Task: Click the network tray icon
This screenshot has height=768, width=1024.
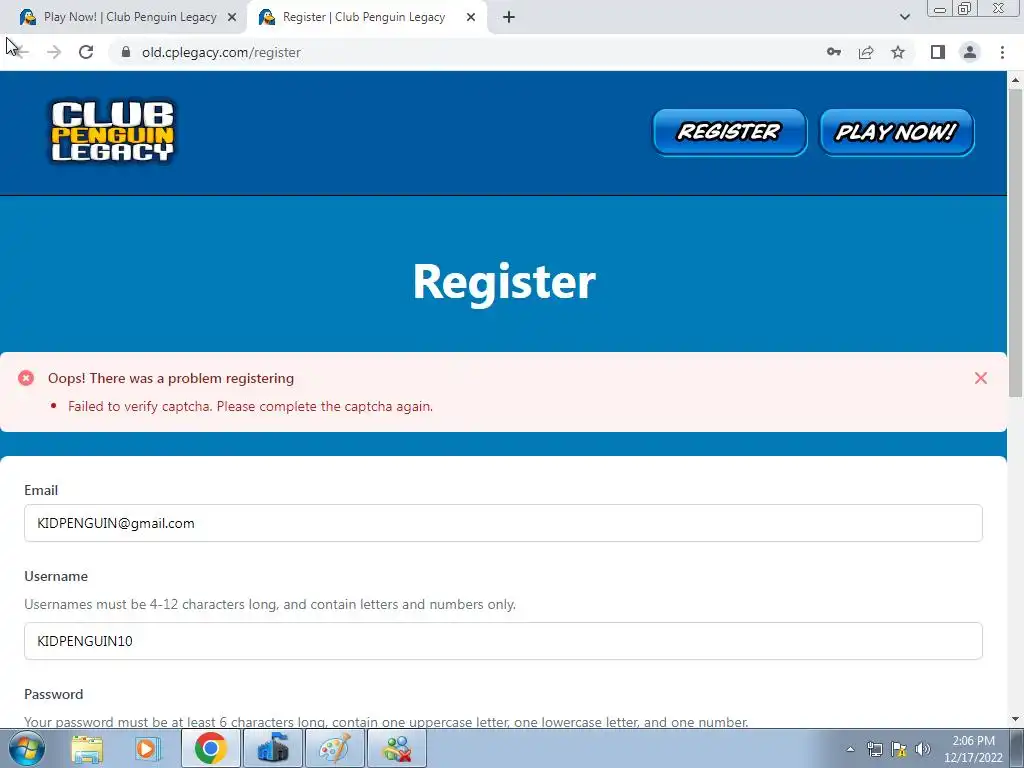Action: 874,749
